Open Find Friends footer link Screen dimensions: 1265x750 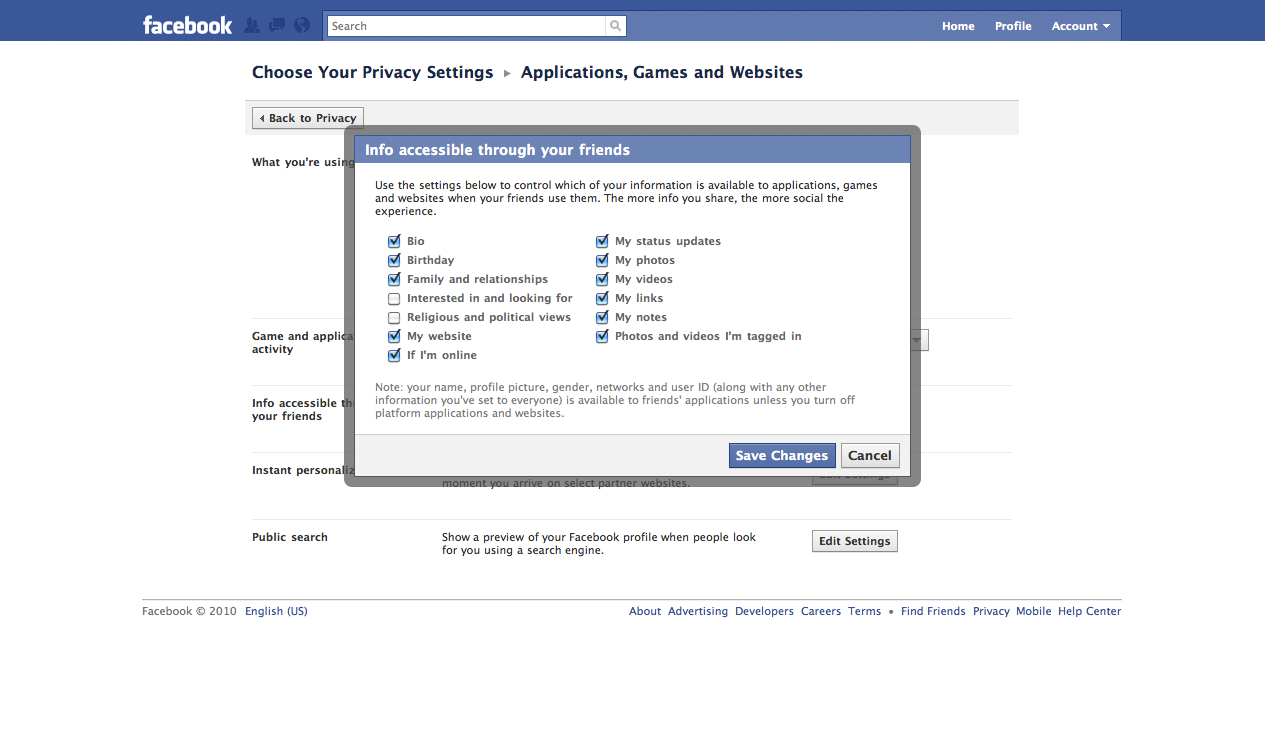[x=933, y=611]
